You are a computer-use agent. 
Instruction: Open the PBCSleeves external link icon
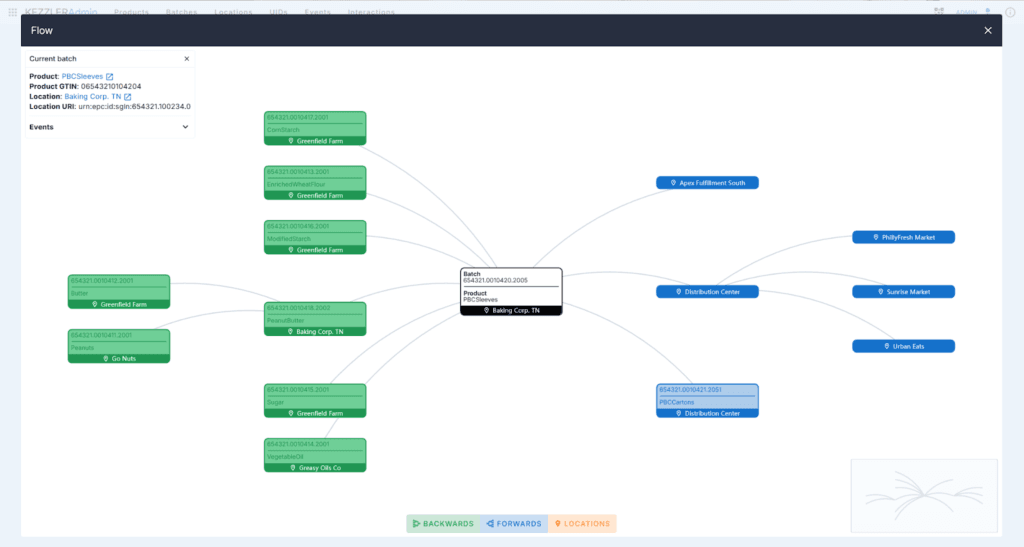[110, 76]
